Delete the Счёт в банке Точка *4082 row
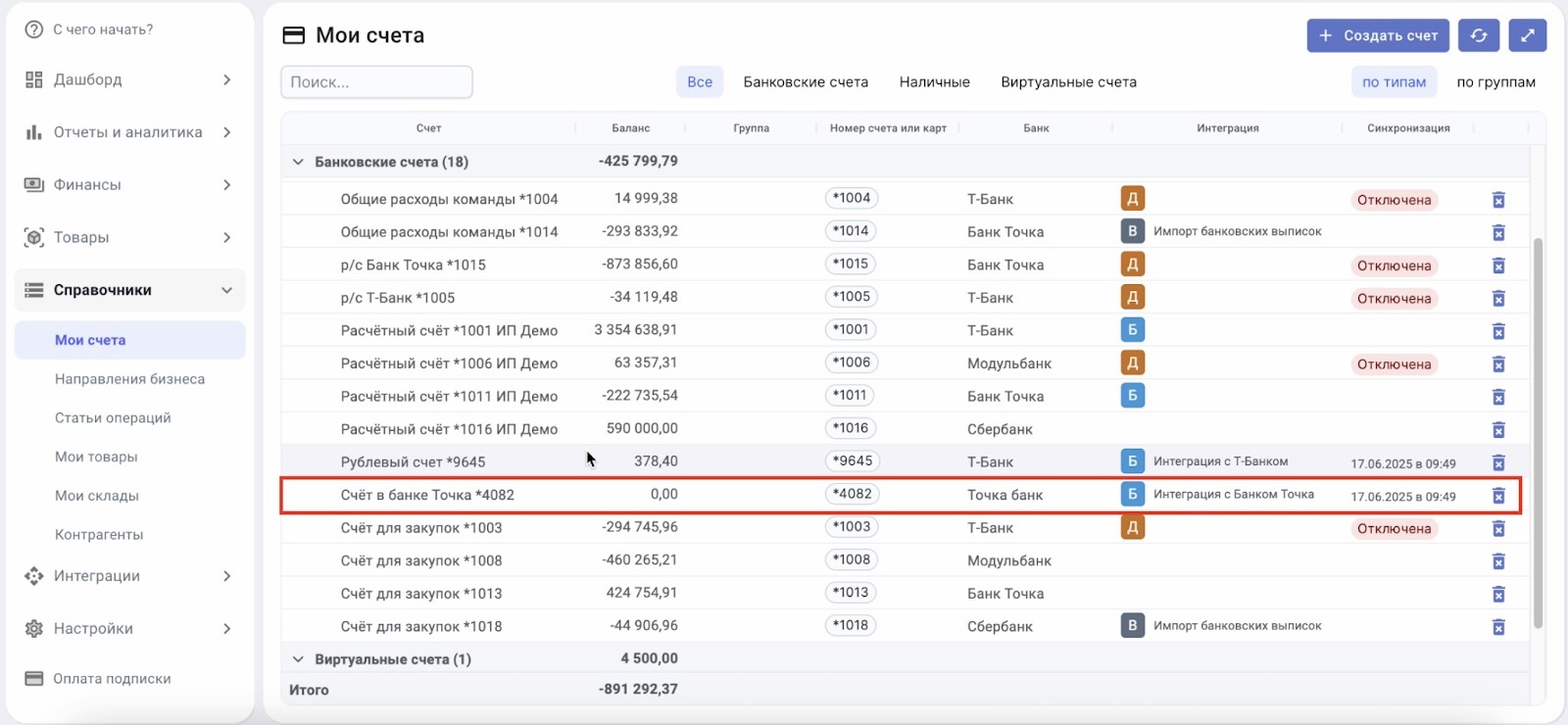1568x725 pixels. coord(1498,496)
